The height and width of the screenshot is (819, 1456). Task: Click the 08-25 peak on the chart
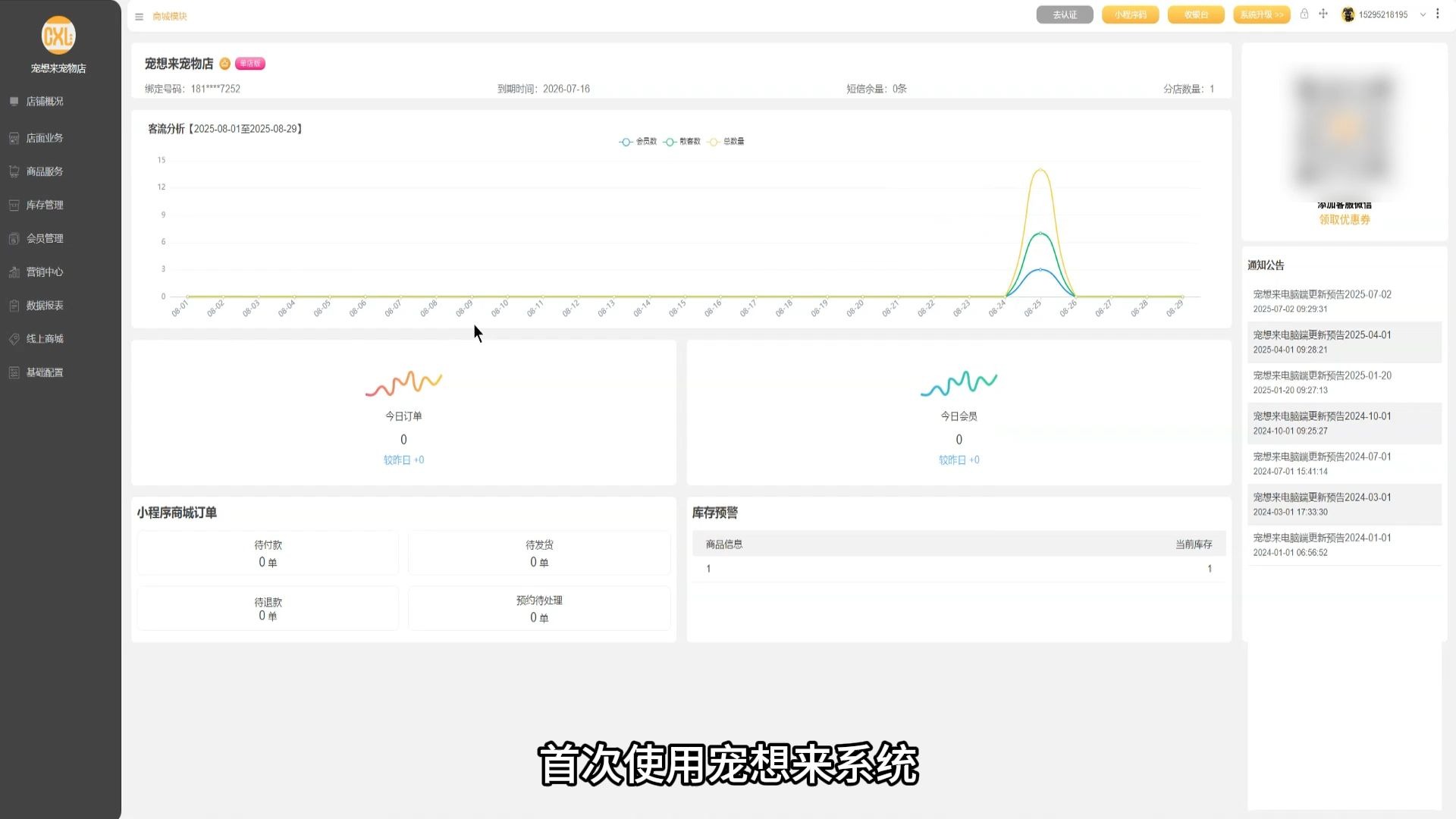point(1040,170)
